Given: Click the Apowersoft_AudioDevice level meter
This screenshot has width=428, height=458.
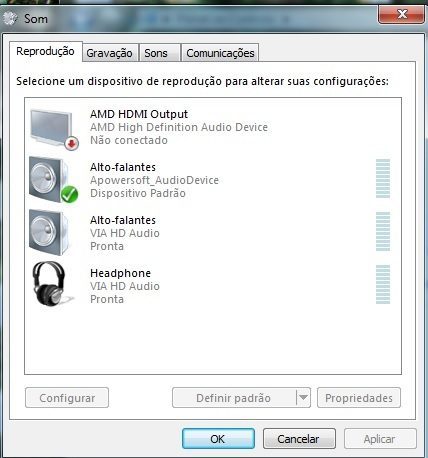Looking at the screenshot, I should (x=383, y=178).
